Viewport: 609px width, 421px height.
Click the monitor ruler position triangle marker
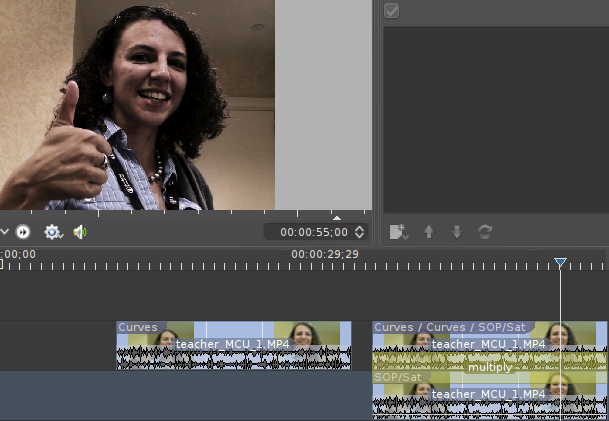337,218
